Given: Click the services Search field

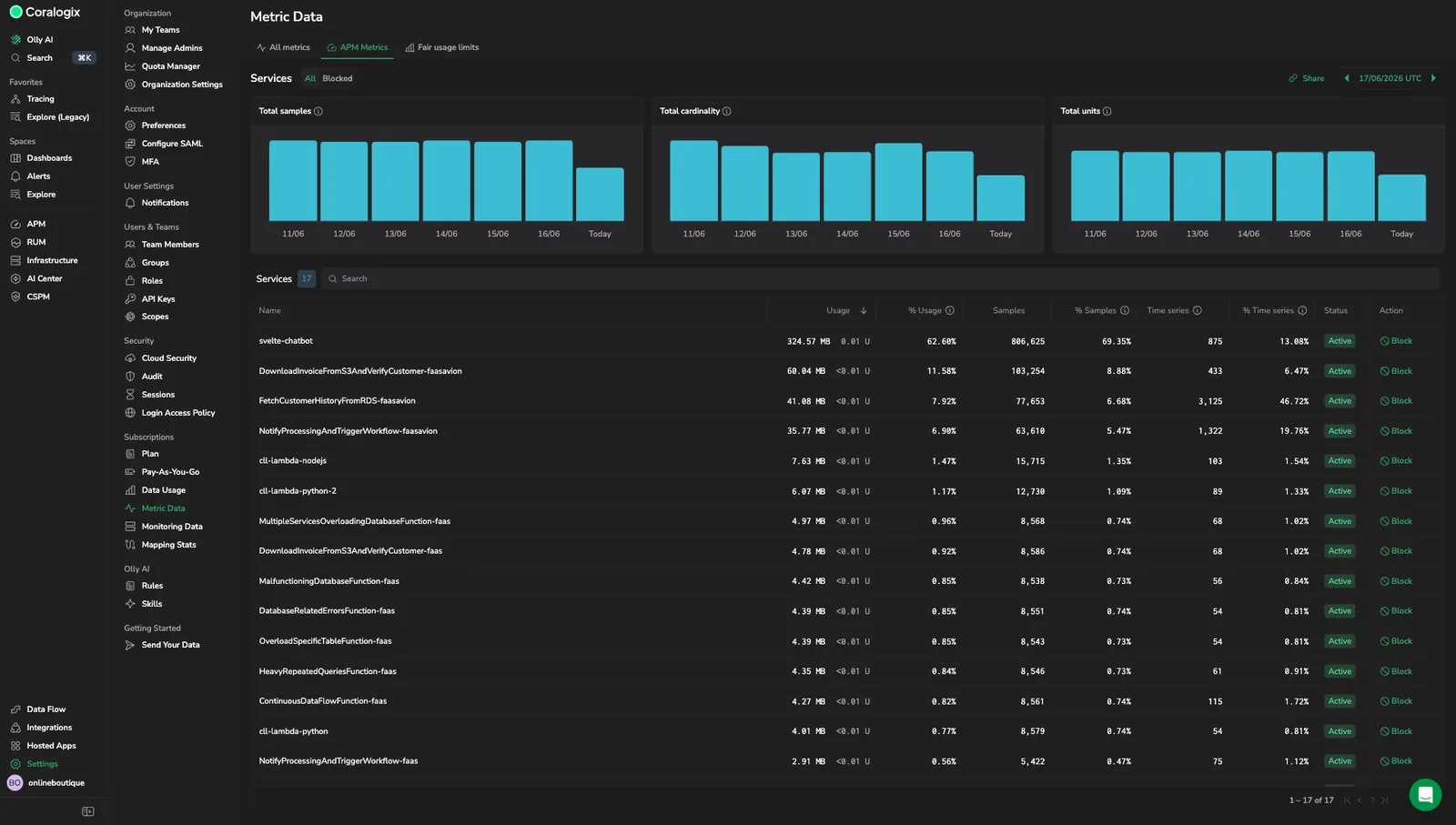Looking at the screenshot, I should click(879, 278).
